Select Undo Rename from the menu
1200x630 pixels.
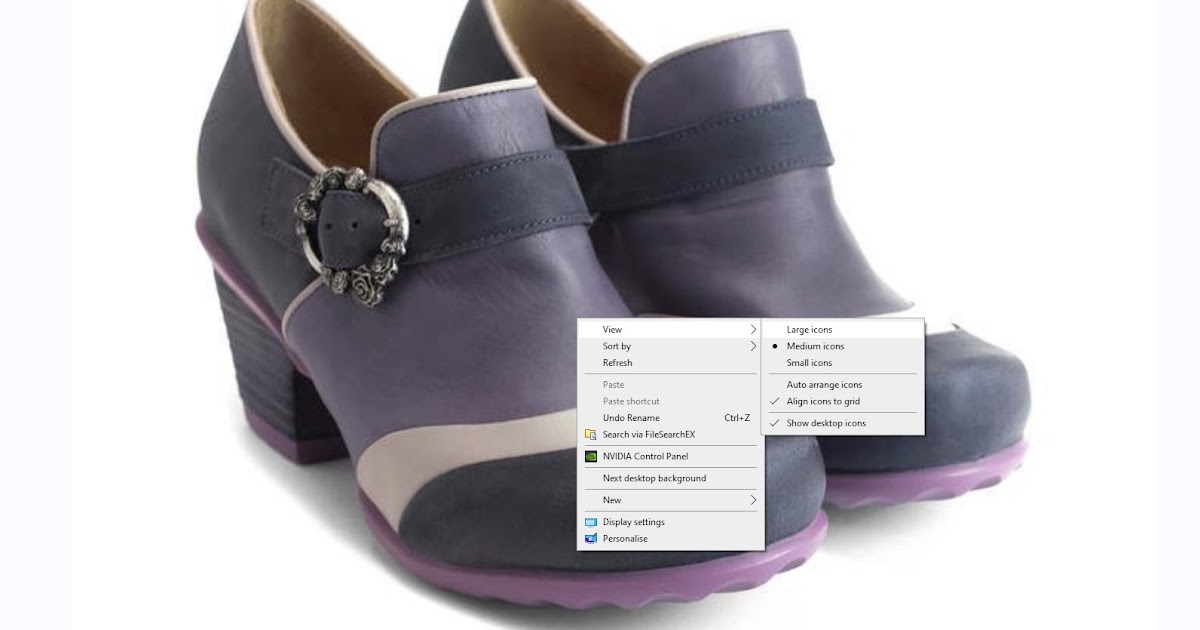pyautogui.click(x=630, y=417)
